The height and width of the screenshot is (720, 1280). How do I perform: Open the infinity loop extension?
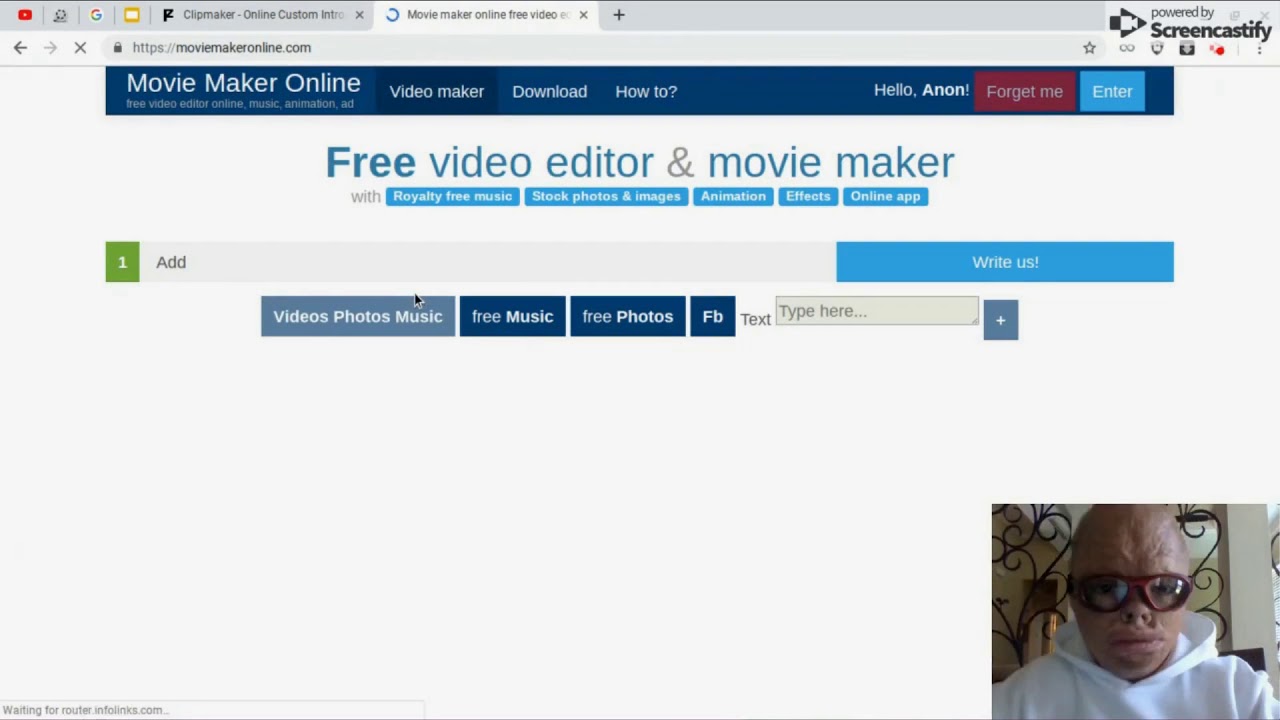point(1127,48)
